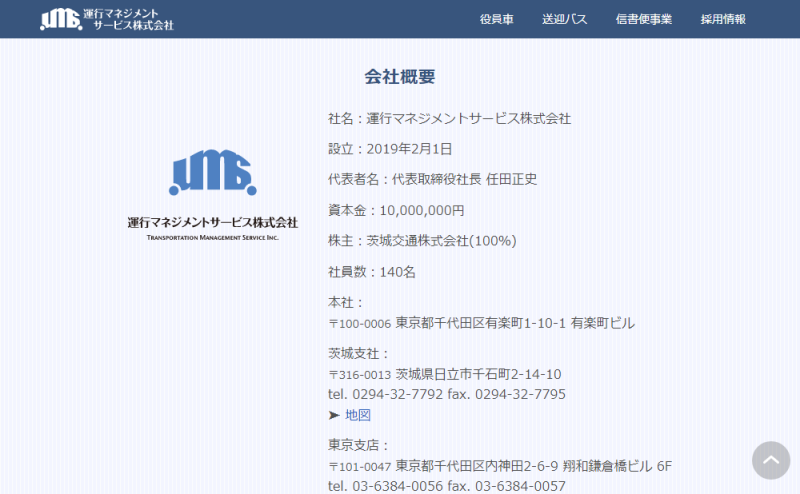The image size is (800, 494).
Task: Click the 会社概要 heading
Action: (399, 77)
